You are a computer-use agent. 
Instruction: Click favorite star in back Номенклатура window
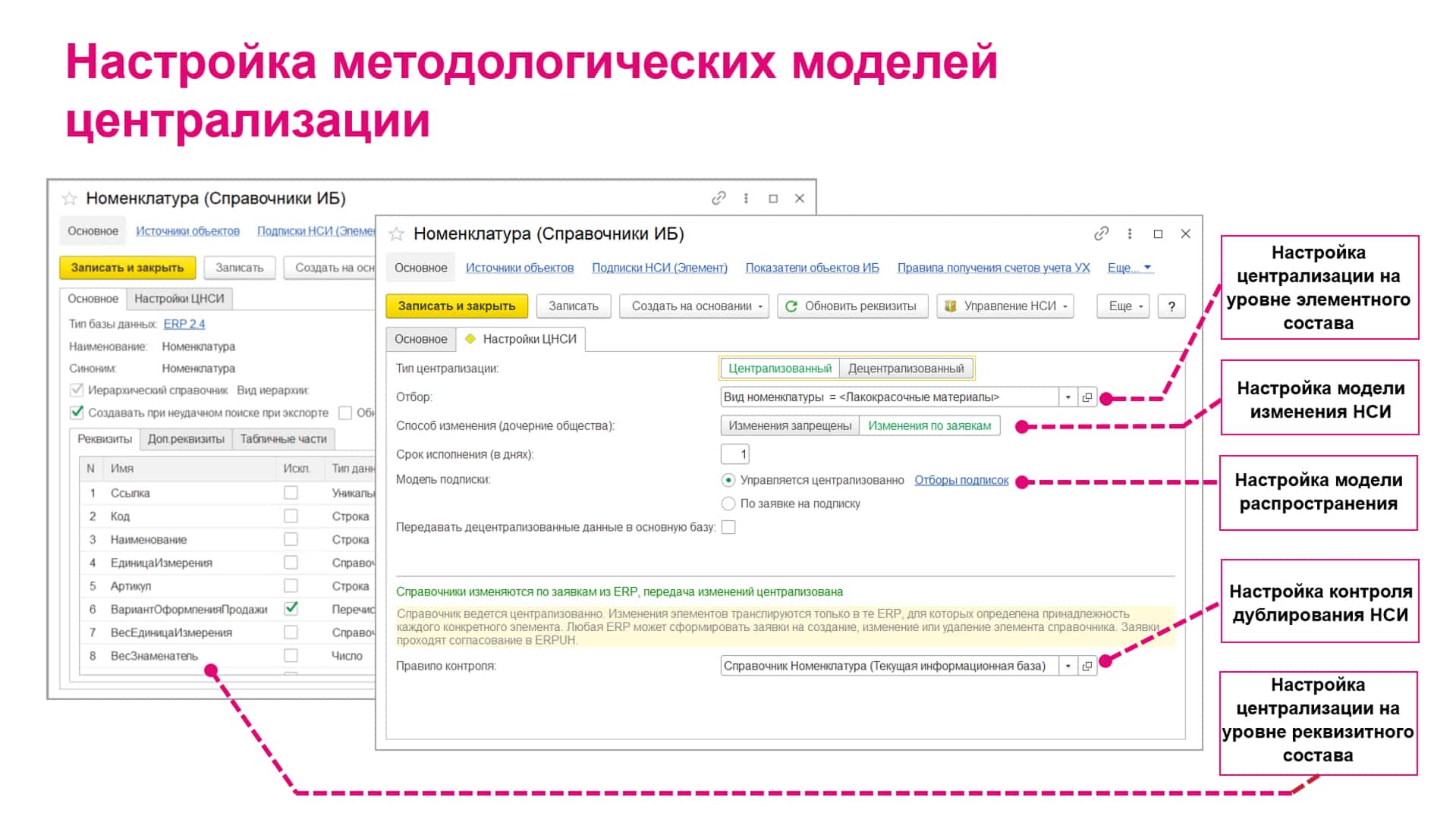(69, 199)
